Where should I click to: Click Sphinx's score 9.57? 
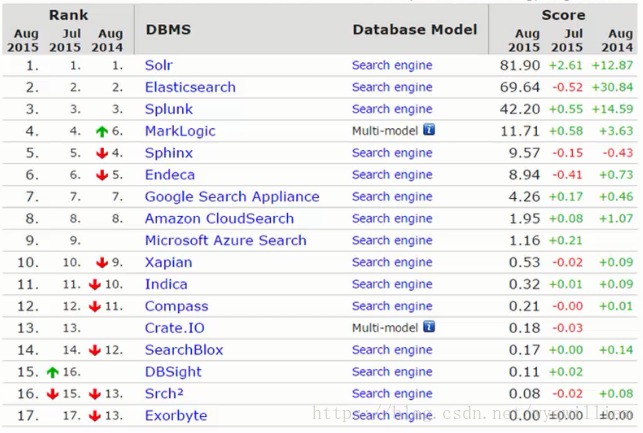[x=524, y=153]
